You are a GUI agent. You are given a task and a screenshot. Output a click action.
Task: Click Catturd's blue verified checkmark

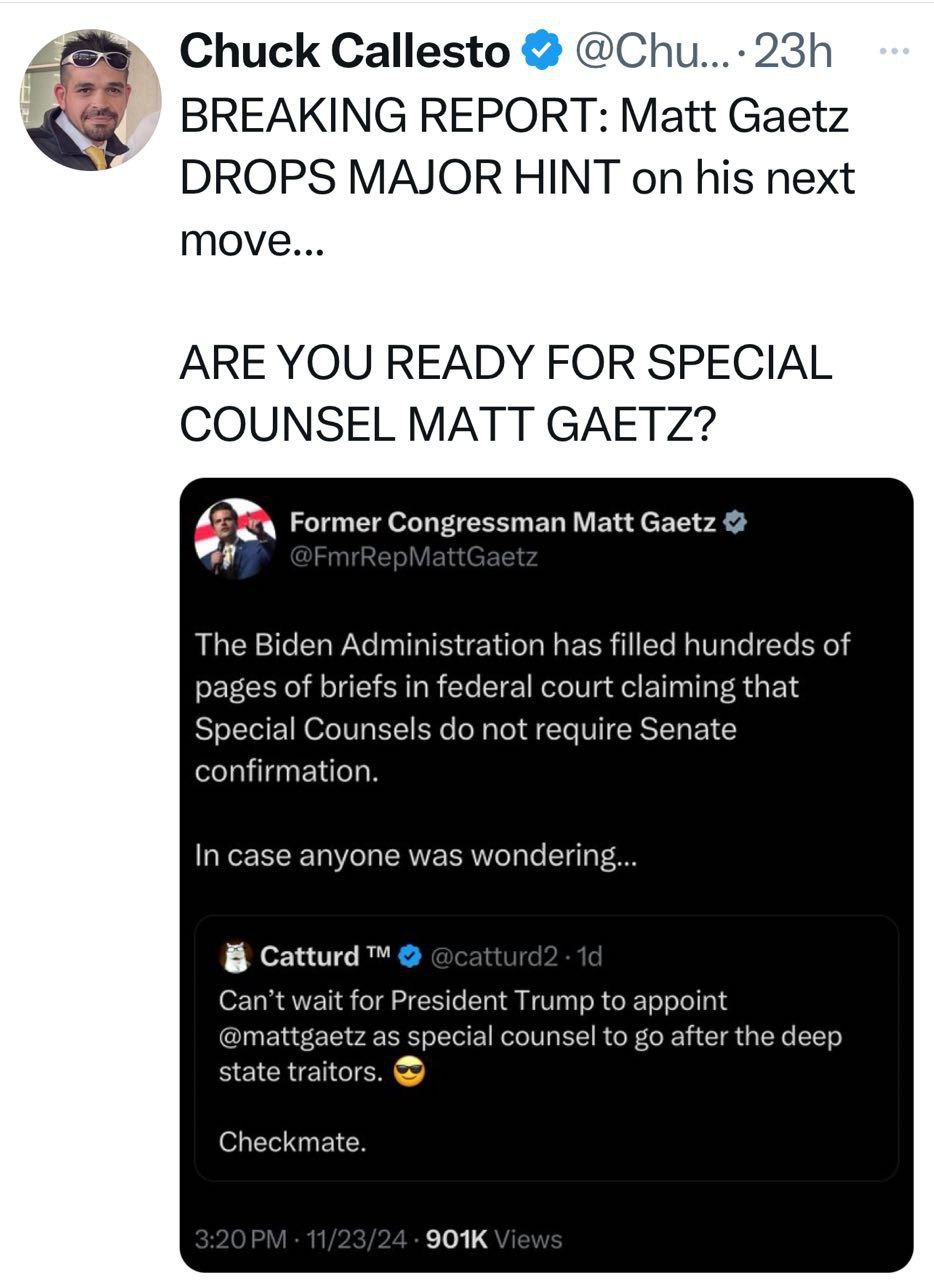(410, 957)
